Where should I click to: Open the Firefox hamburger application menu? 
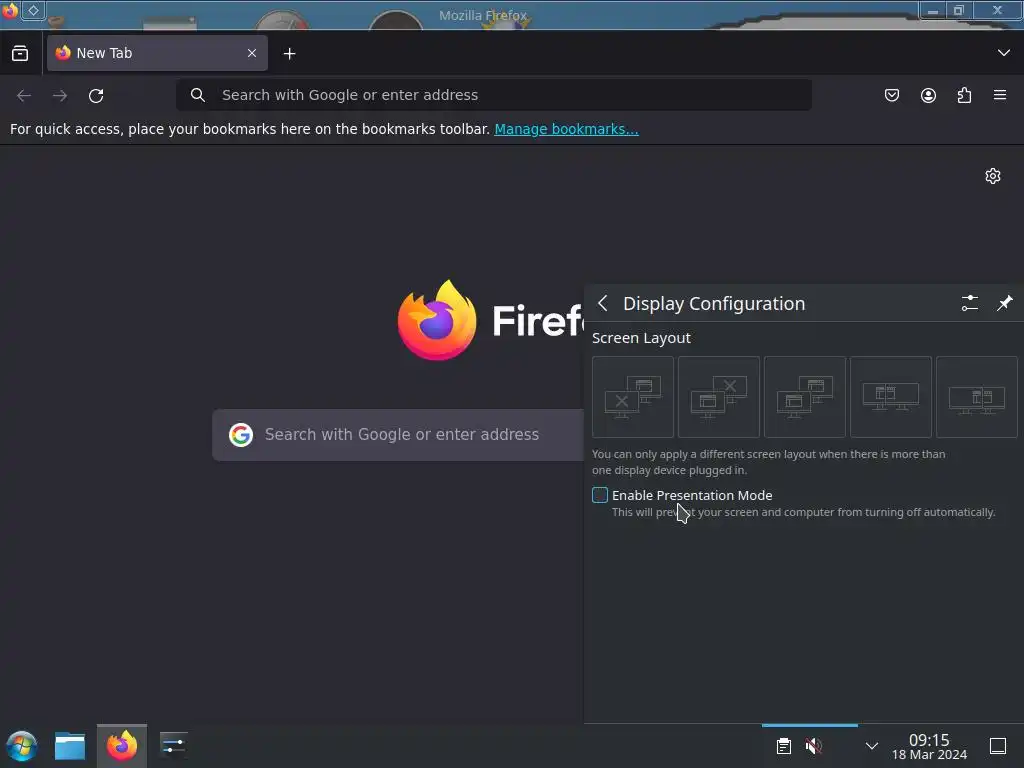(x=1000, y=95)
